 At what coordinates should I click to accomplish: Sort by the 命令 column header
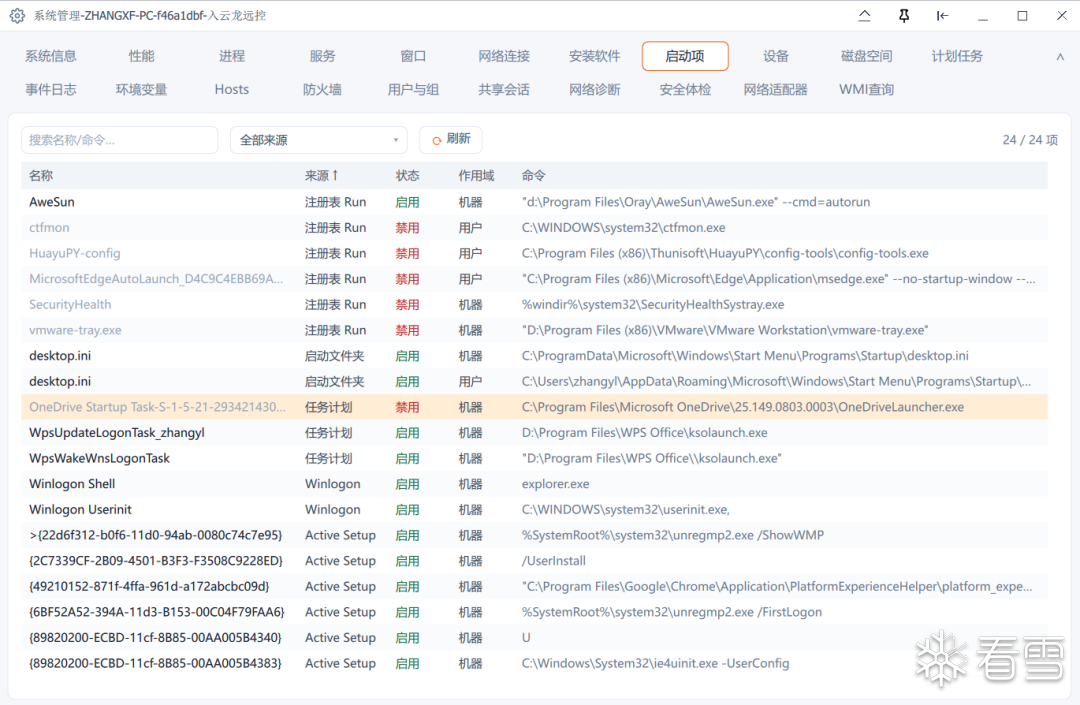click(x=533, y=176)
